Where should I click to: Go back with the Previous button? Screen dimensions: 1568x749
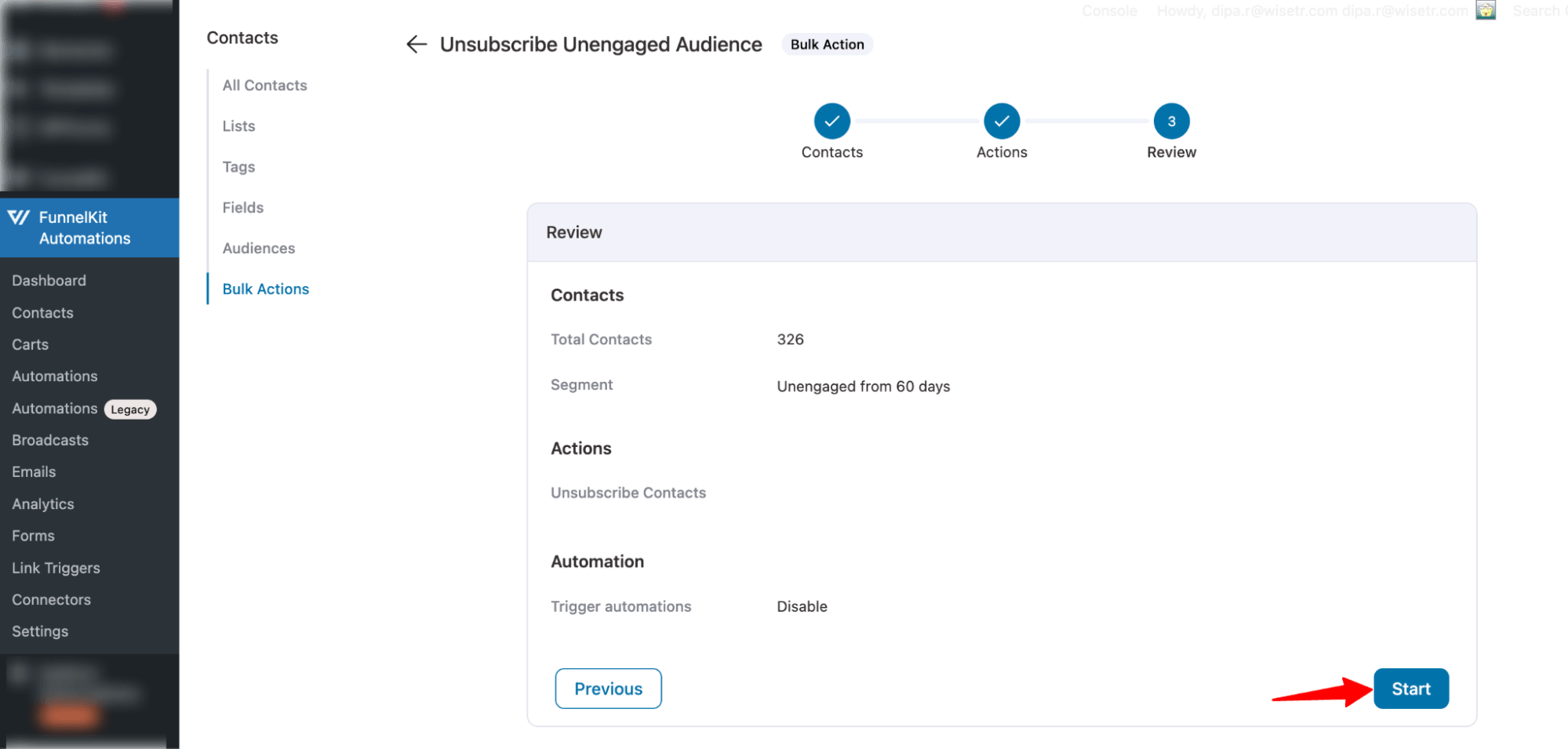[608, 689]
